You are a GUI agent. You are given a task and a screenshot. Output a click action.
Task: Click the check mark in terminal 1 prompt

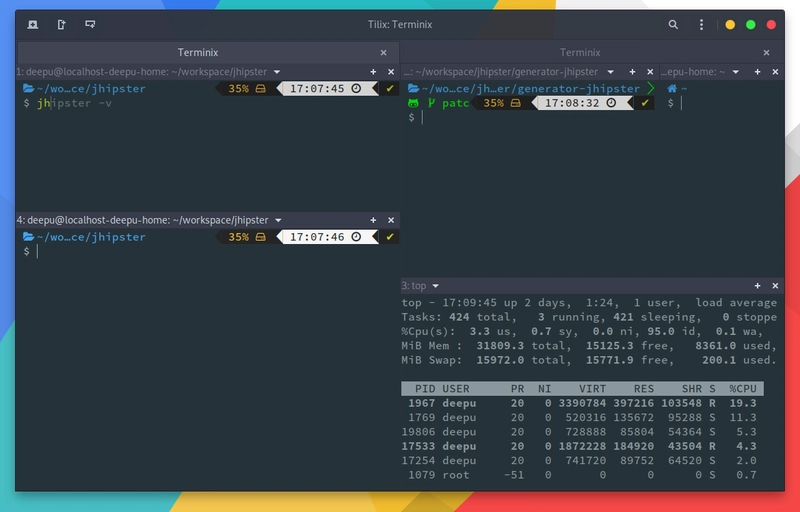[x=390, y=88]
